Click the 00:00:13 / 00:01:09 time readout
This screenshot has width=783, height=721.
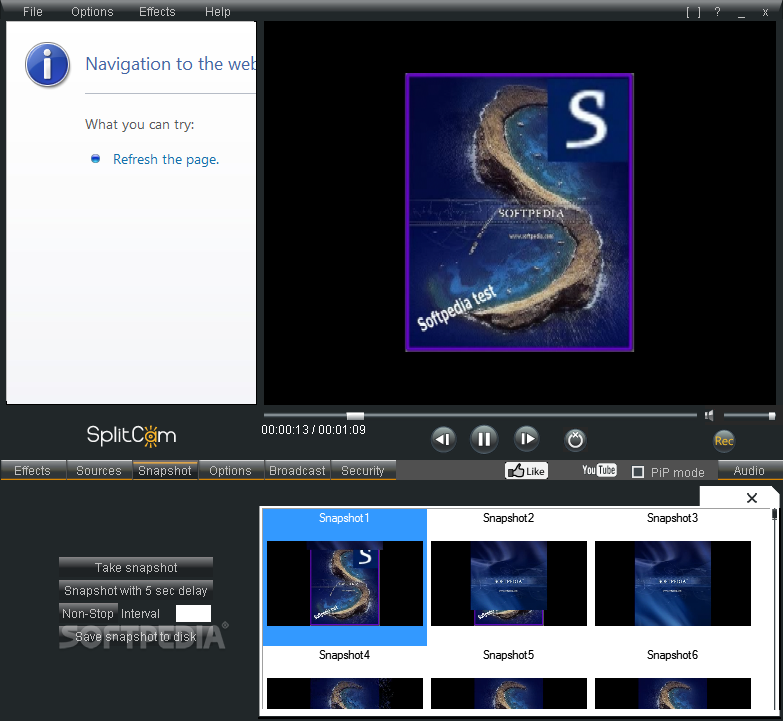coord(314,429)
